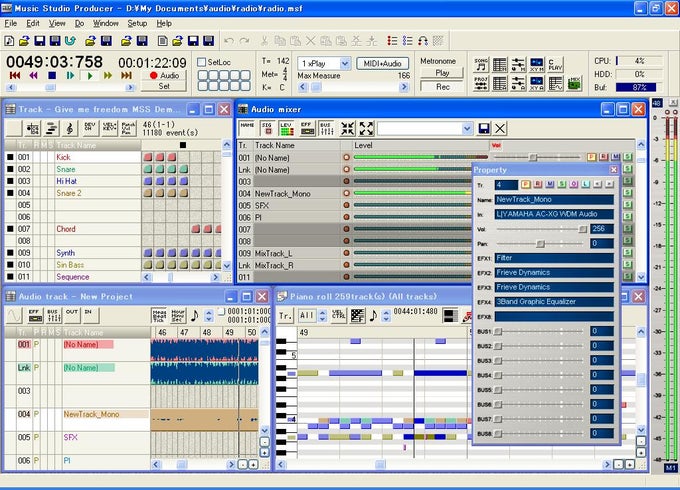Click the sine waveform icon in Audio track window
This screenshot has height=490, width=680.
14,315
